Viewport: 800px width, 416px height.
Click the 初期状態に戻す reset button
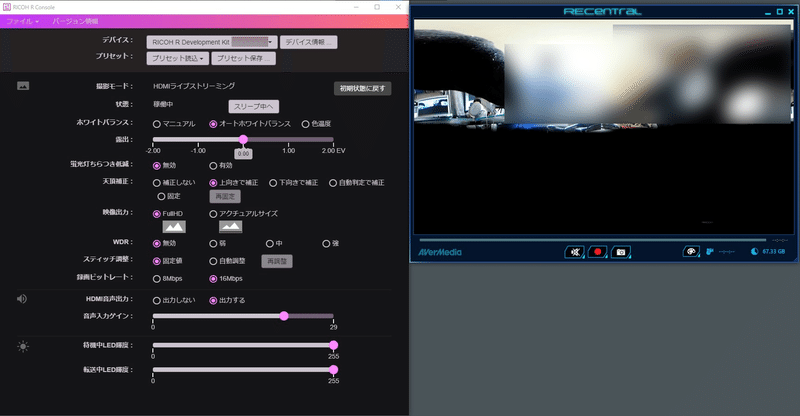click(362, 88)
